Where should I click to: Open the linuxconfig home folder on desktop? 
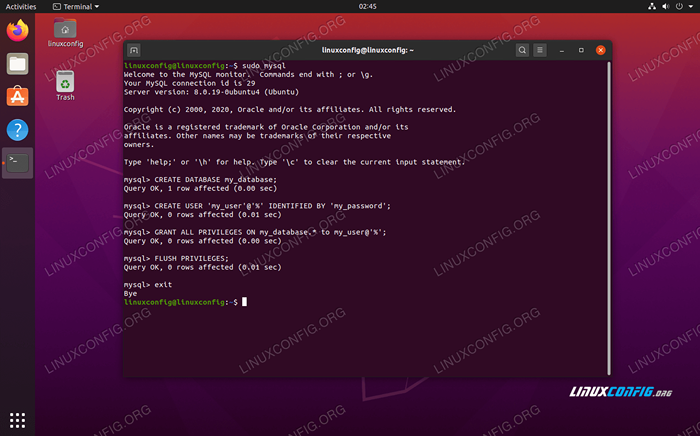(x=65, y=33)
